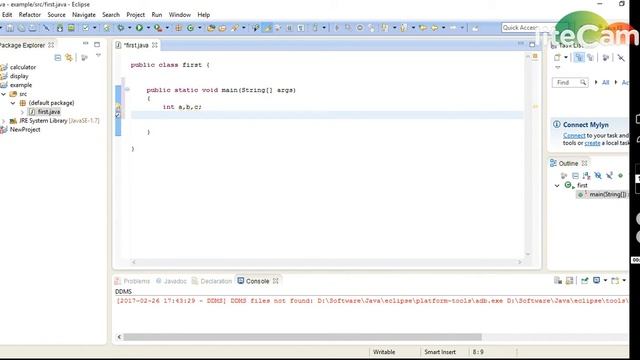This screenshot has width=640, height=360.
Task: Open the Navigate menu
Action: (x=84, y=15)
